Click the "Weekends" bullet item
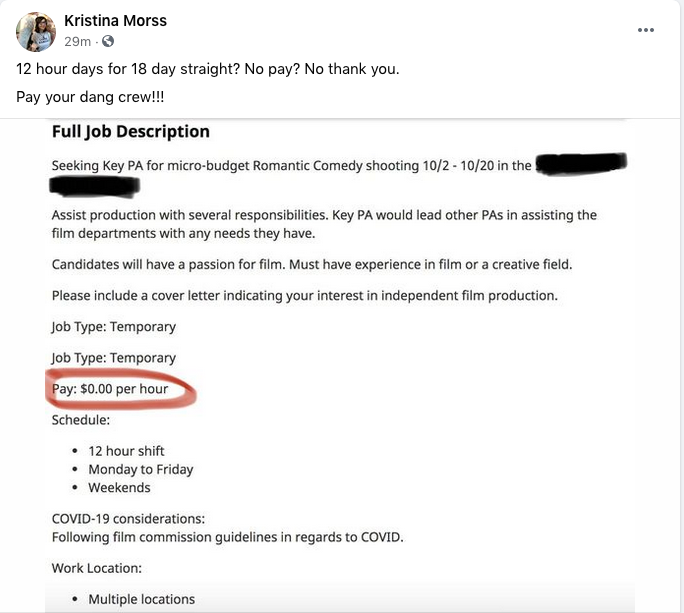The image size is (684, 613). click(x=119, y=487)
